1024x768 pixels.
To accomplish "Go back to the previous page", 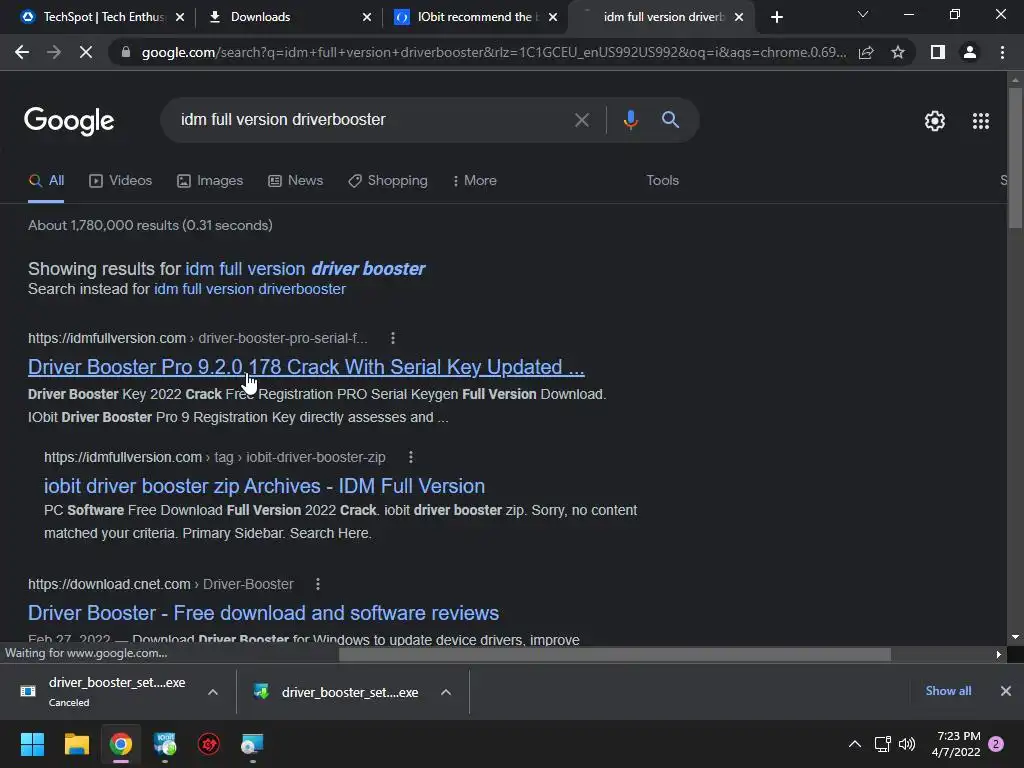I will [22, 52].
